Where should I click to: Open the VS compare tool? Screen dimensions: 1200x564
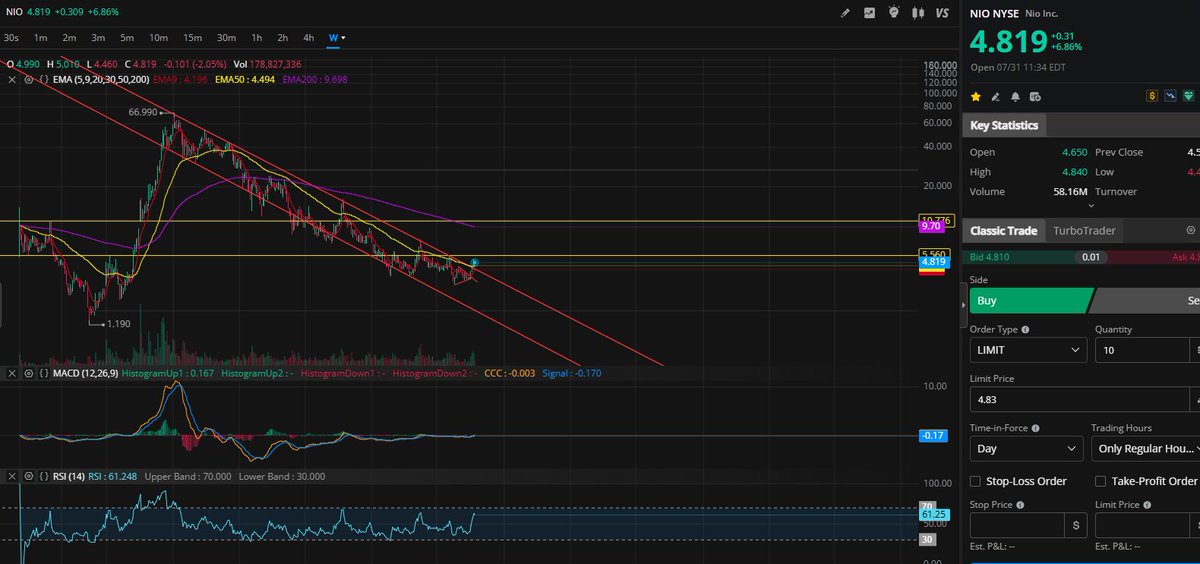(x=942, y=13)
